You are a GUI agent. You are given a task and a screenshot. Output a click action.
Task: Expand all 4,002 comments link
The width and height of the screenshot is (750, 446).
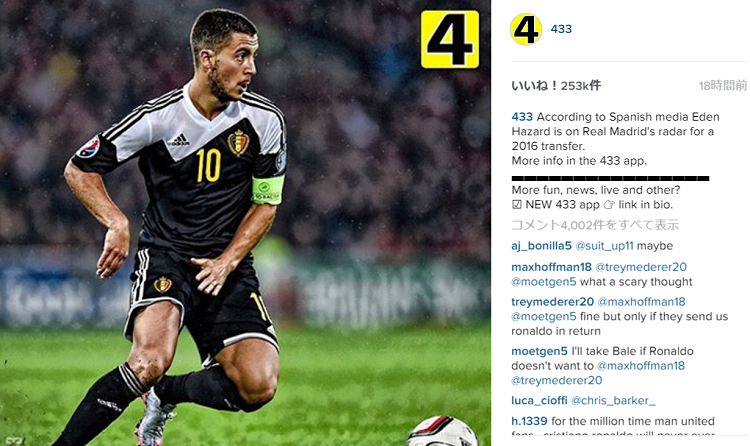[595, 224]
